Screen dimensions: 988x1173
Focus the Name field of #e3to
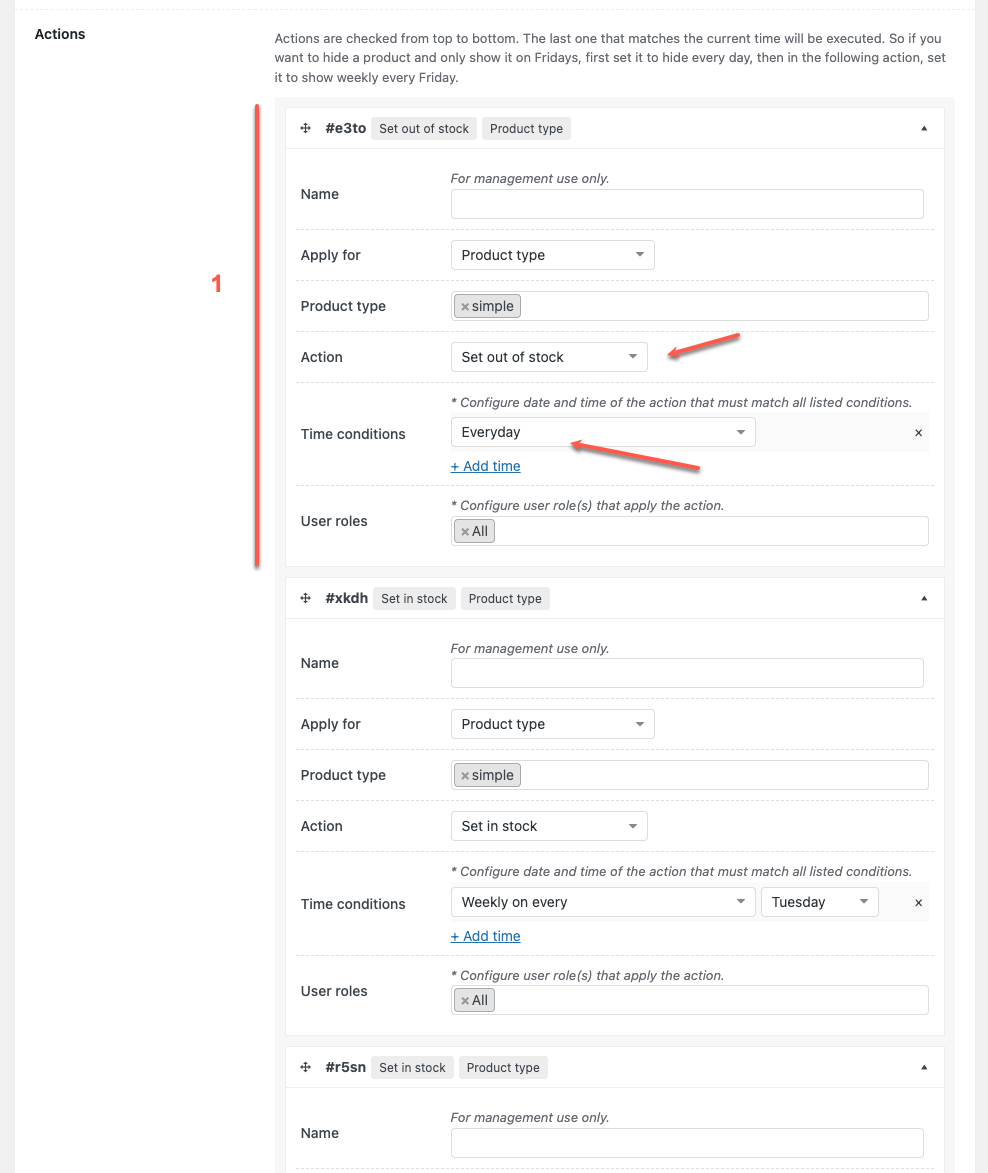(x=686, y=204)
